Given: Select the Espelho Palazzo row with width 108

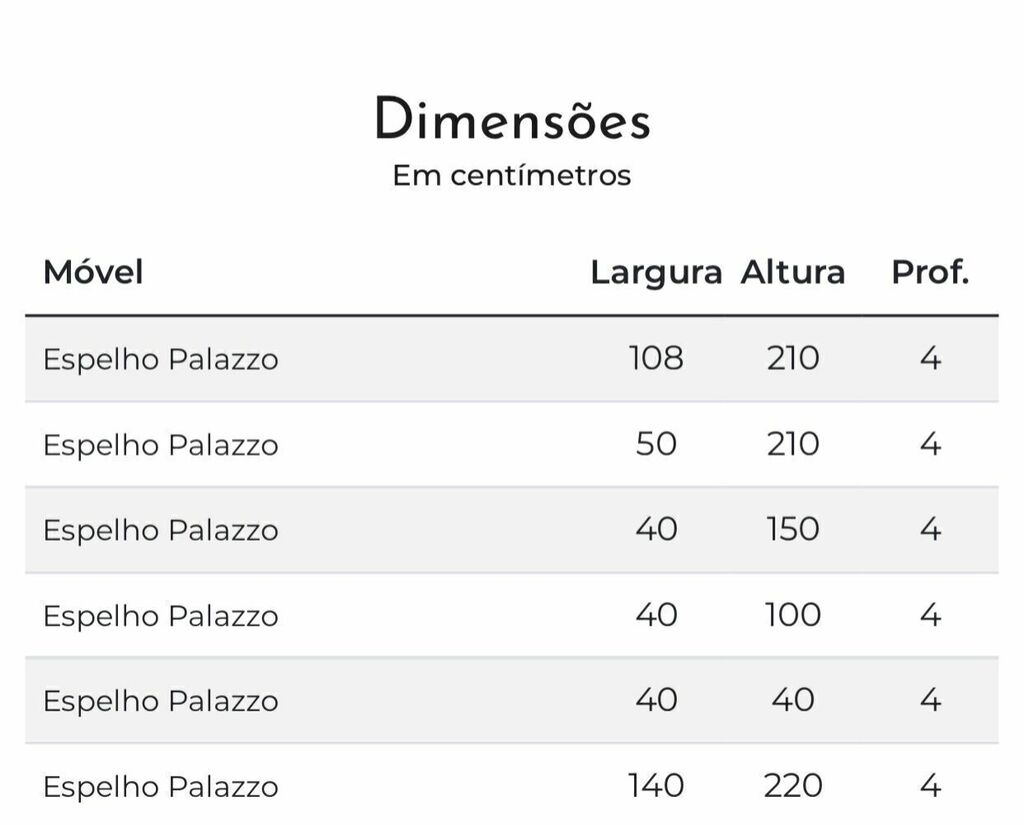Looking at the screenshot, I should (x=512, y=359).
